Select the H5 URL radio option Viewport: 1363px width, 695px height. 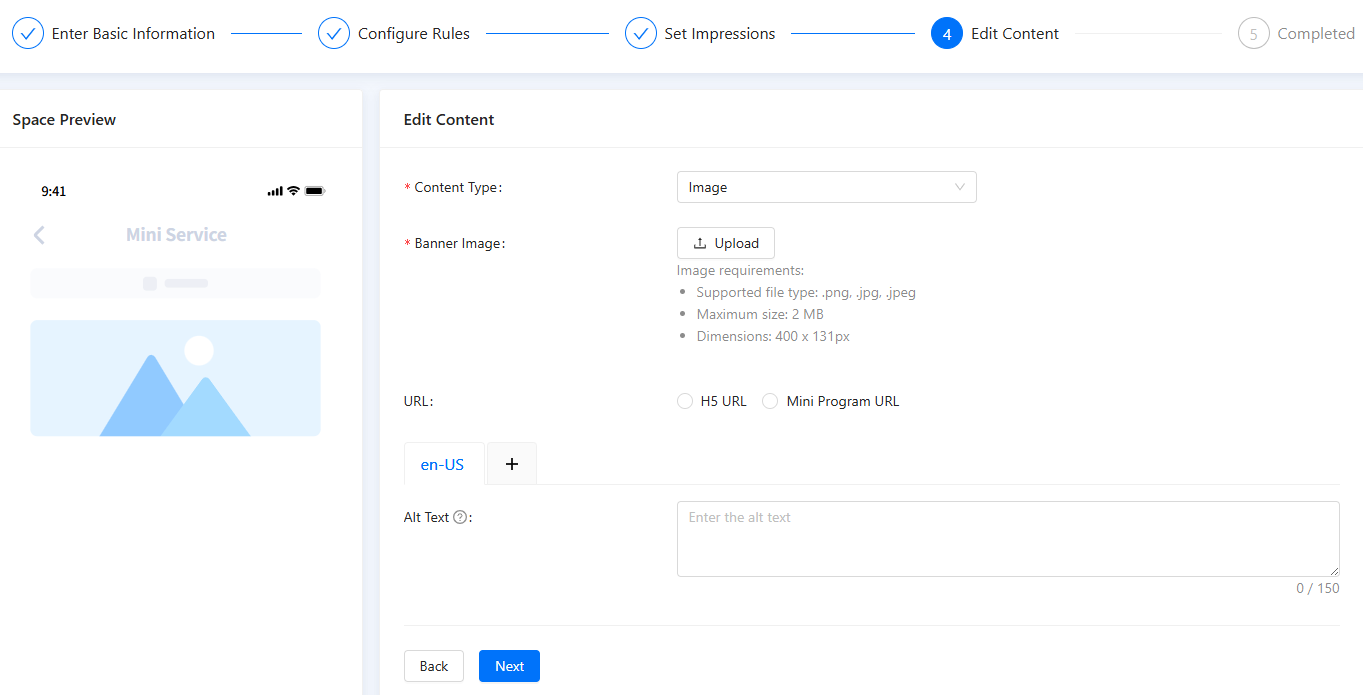685,401
